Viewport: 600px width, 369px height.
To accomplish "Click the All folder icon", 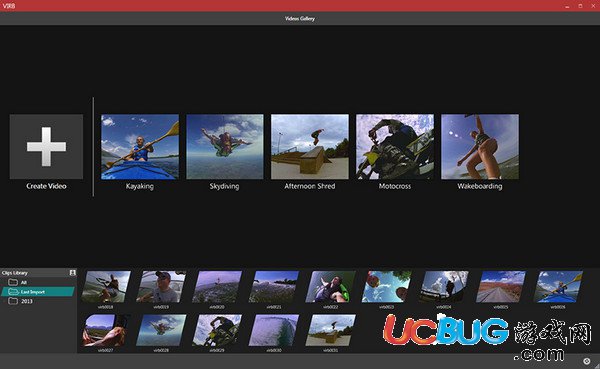I will pyautogui.click(x=13, y=282).
